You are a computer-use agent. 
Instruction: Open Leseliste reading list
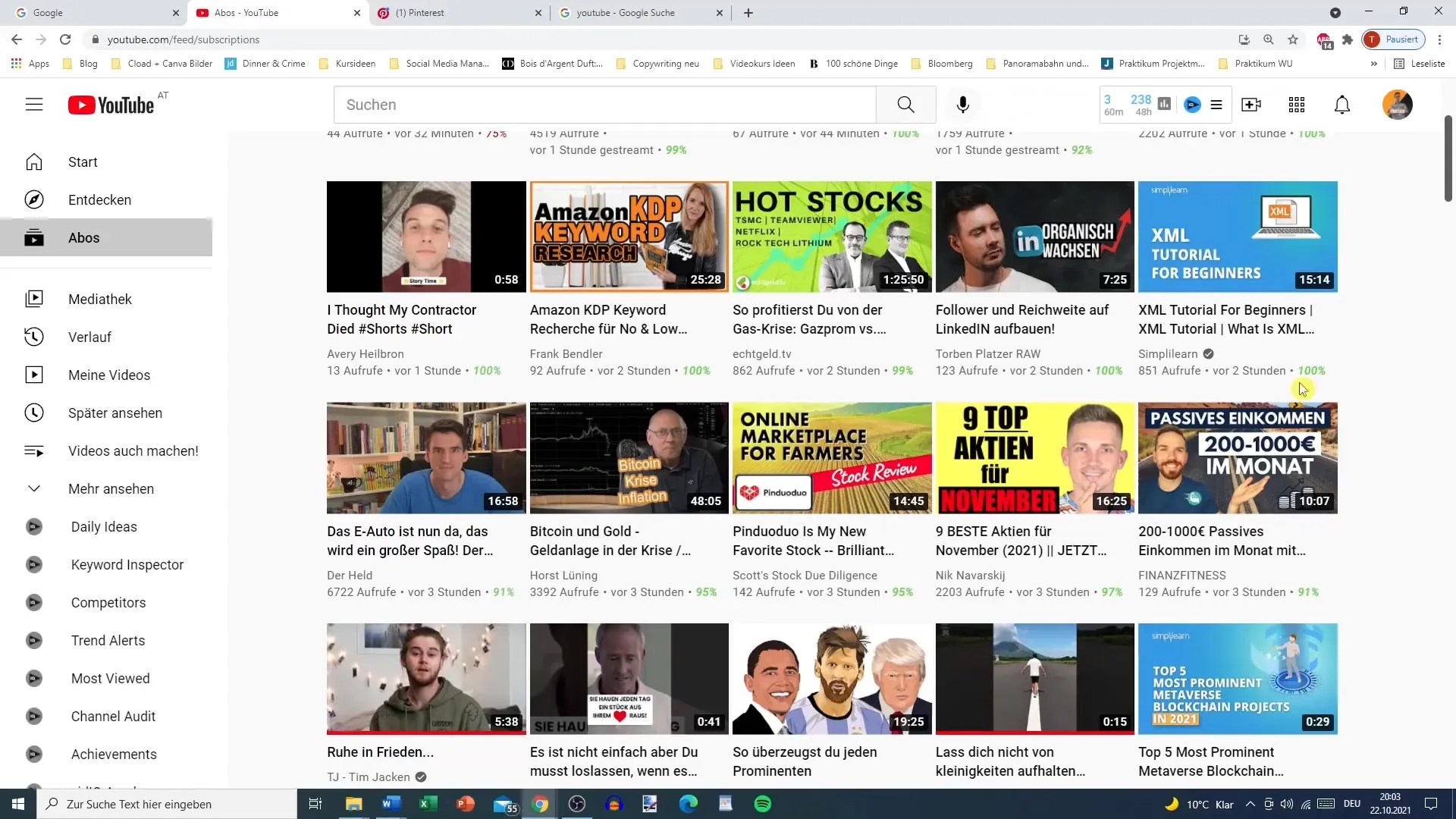point(1420,64)
